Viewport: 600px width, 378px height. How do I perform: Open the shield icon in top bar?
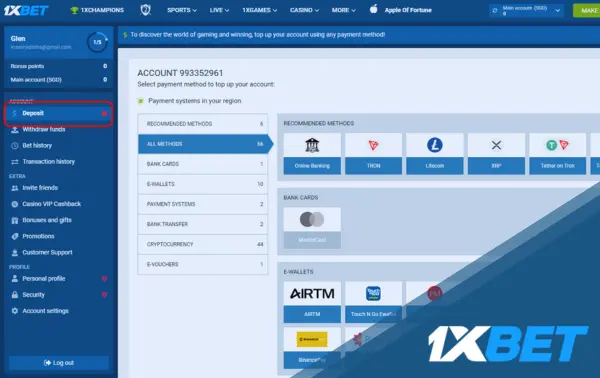145,10
